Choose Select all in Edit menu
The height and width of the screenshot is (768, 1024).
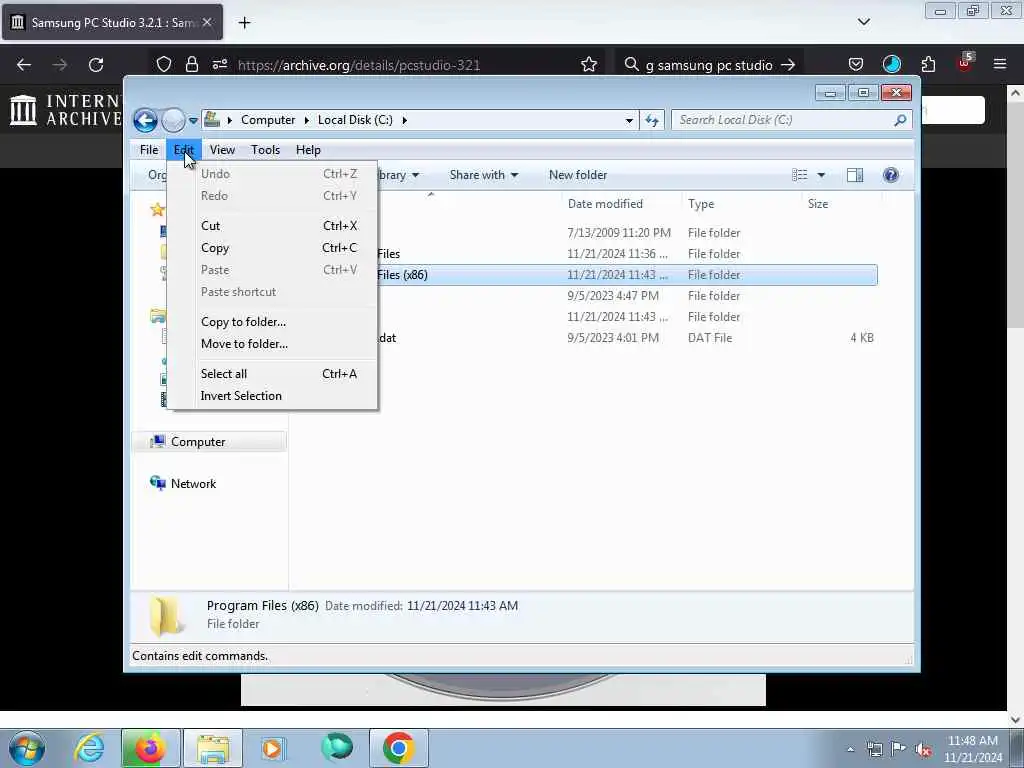(x=273, y=374)
